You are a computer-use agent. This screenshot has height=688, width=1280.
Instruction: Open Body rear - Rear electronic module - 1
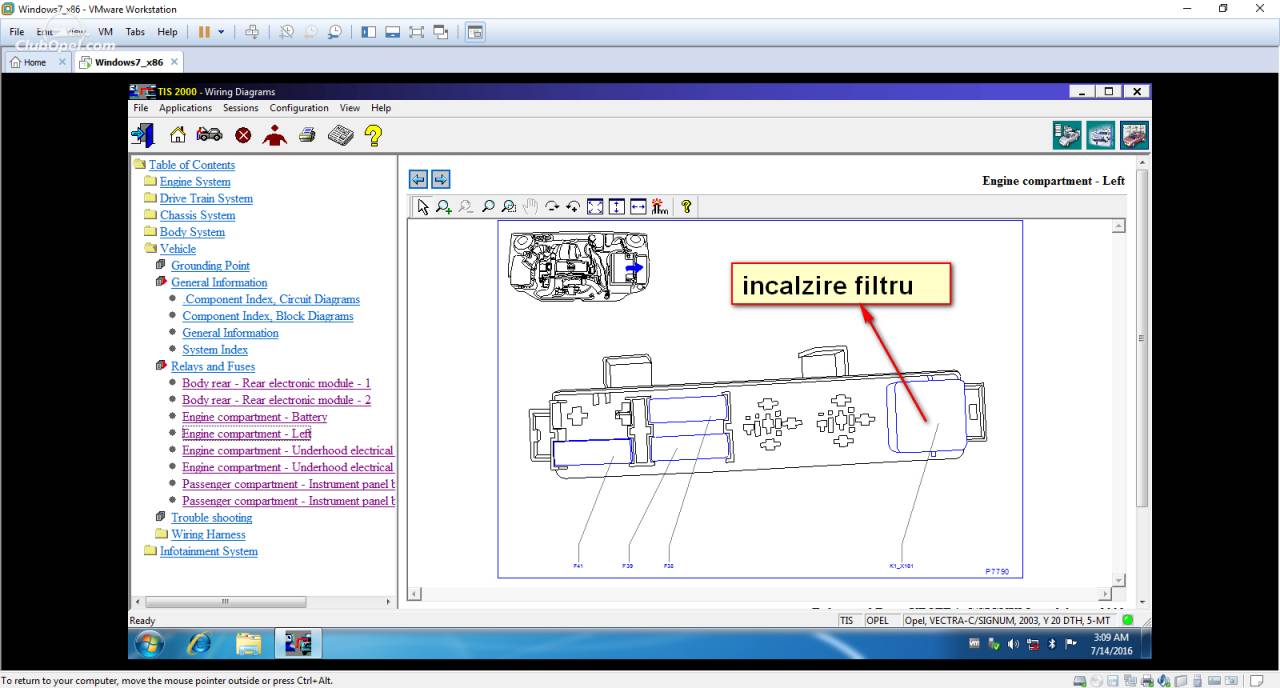pyautogui.click(x=276, y=383)
